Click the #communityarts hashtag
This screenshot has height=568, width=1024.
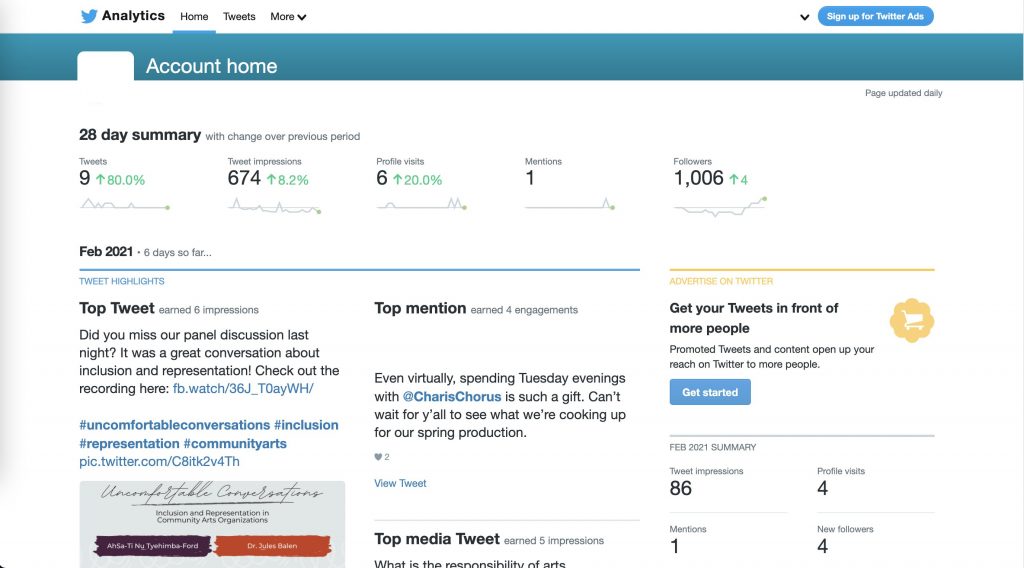235,443
